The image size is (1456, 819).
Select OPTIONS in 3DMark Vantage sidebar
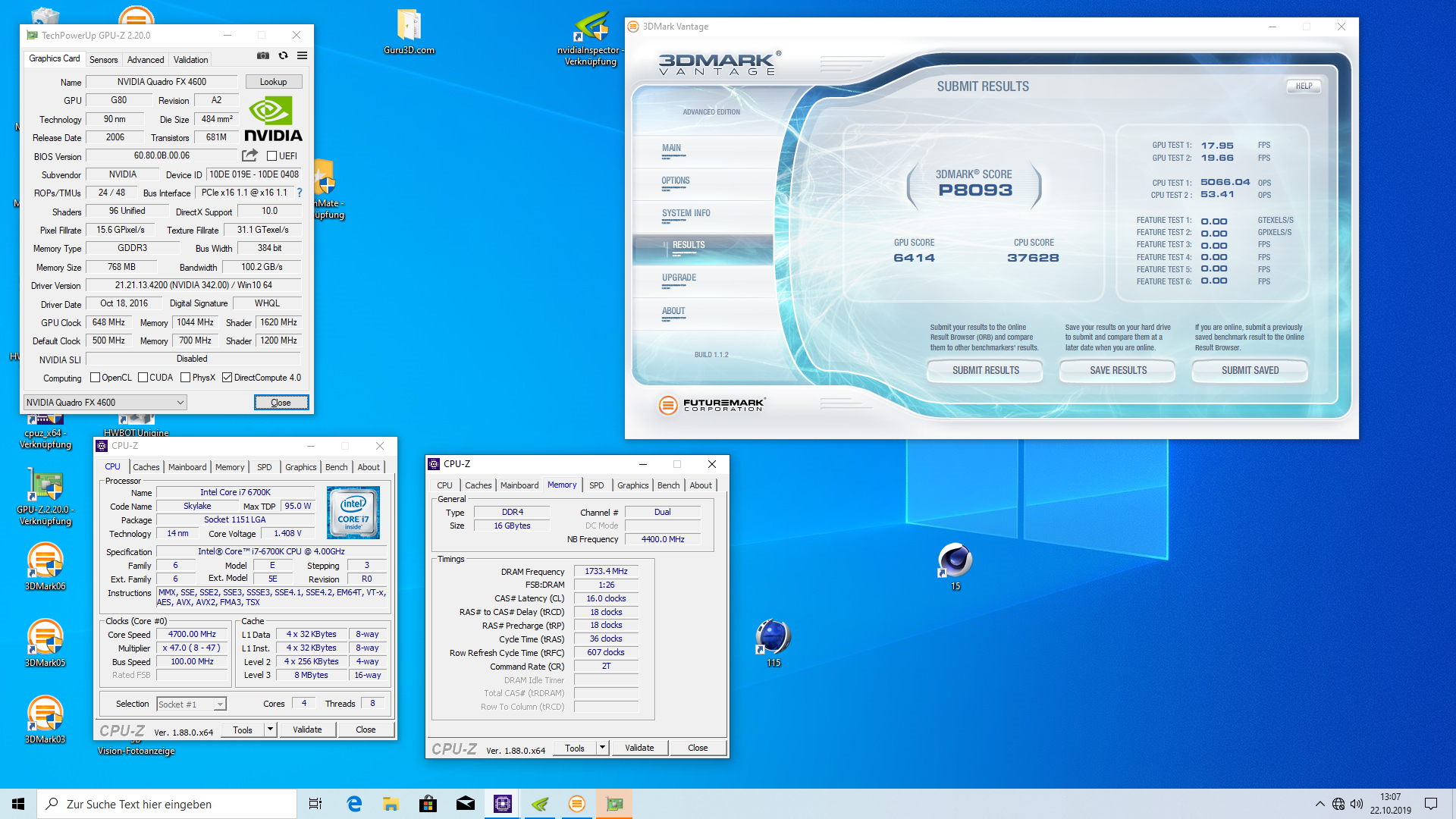(x=675, y=181)
